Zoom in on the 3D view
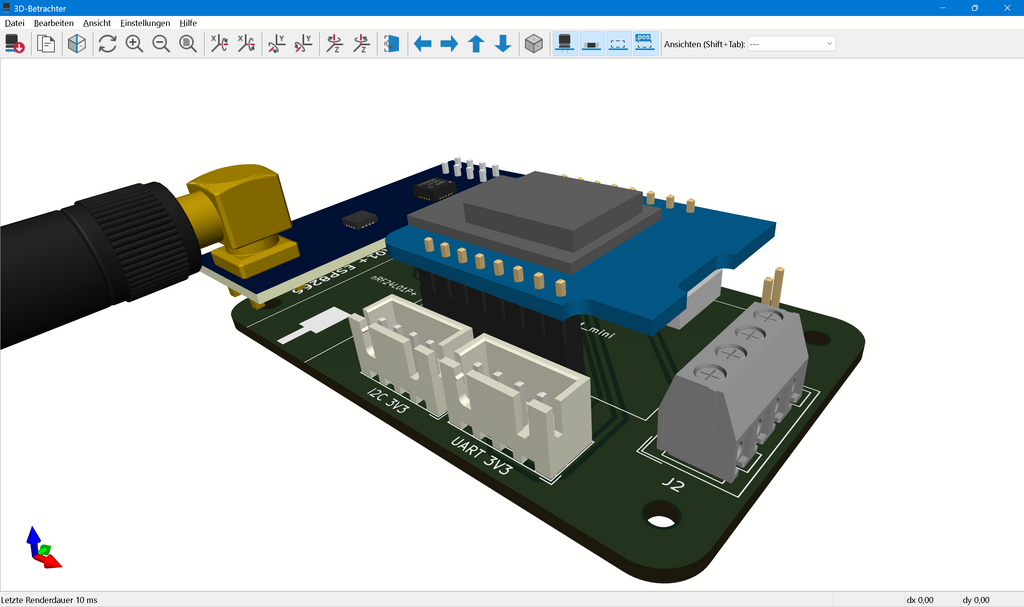The width and height of the screenshot is (1024, 607). click(134, 44)
